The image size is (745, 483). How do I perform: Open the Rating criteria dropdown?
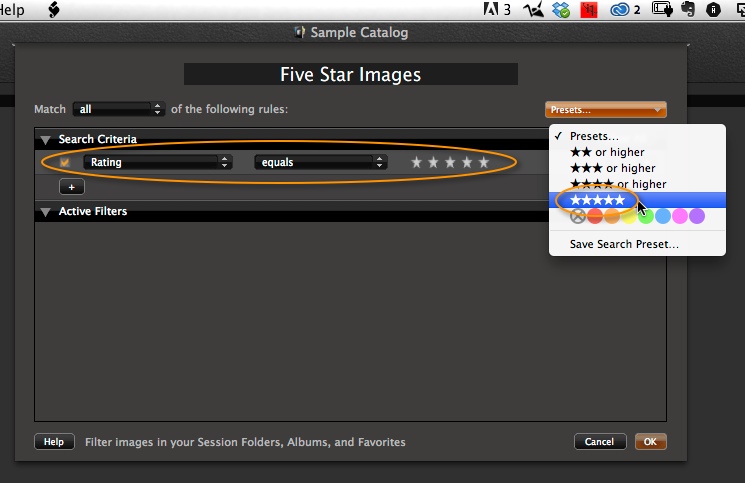[x=158, y=162]
